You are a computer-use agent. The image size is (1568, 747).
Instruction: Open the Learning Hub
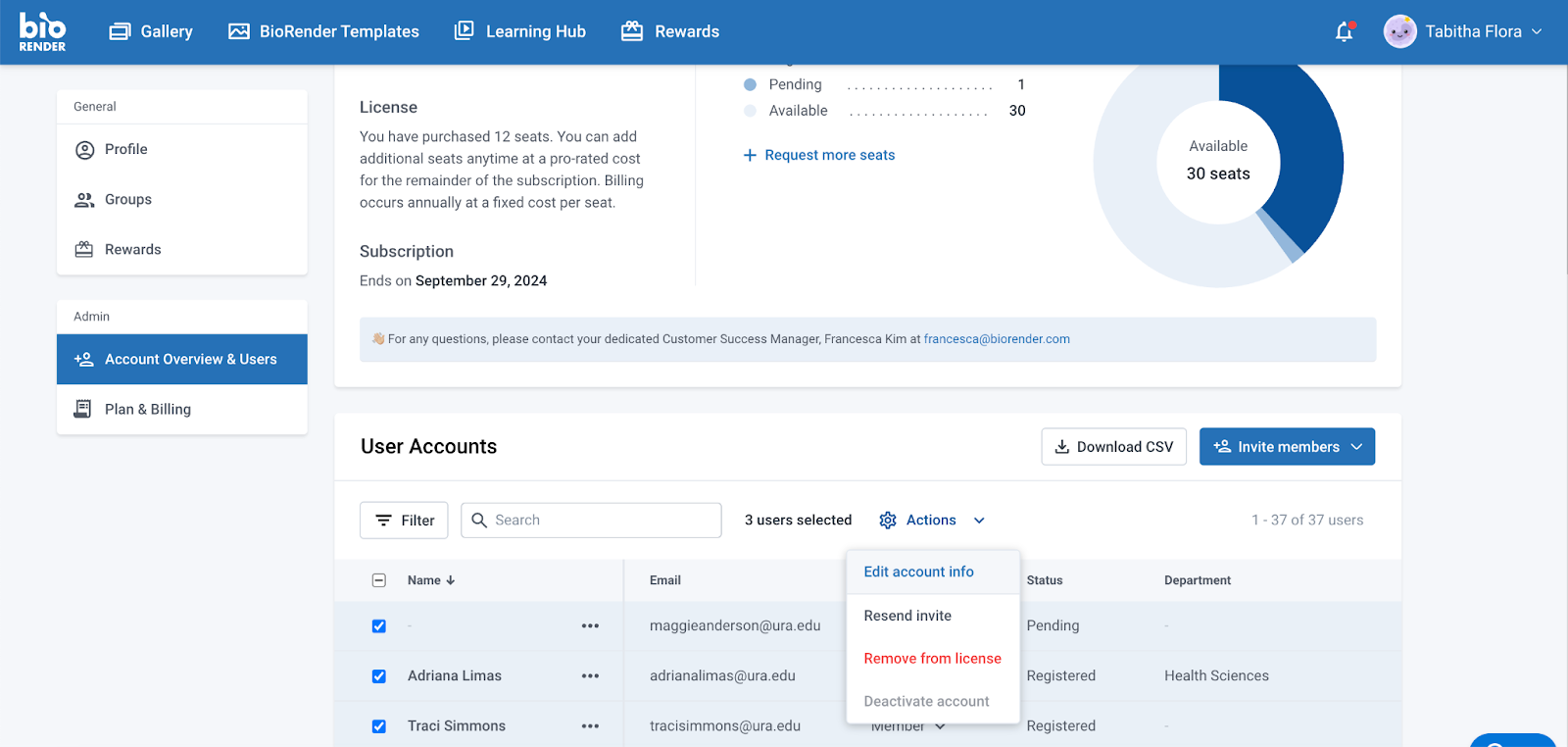pyautogui.click(x=520, y=31)
